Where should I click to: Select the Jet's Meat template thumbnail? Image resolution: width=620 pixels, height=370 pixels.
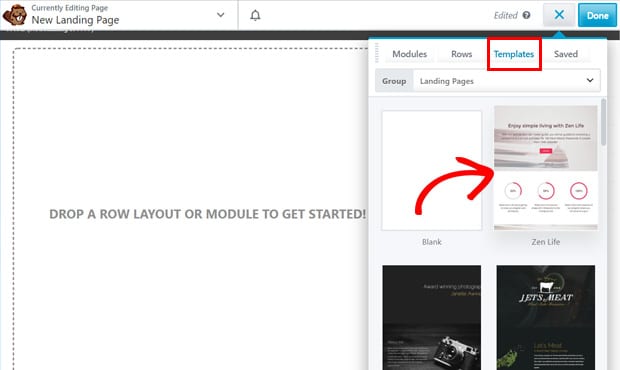coord(546,317)
